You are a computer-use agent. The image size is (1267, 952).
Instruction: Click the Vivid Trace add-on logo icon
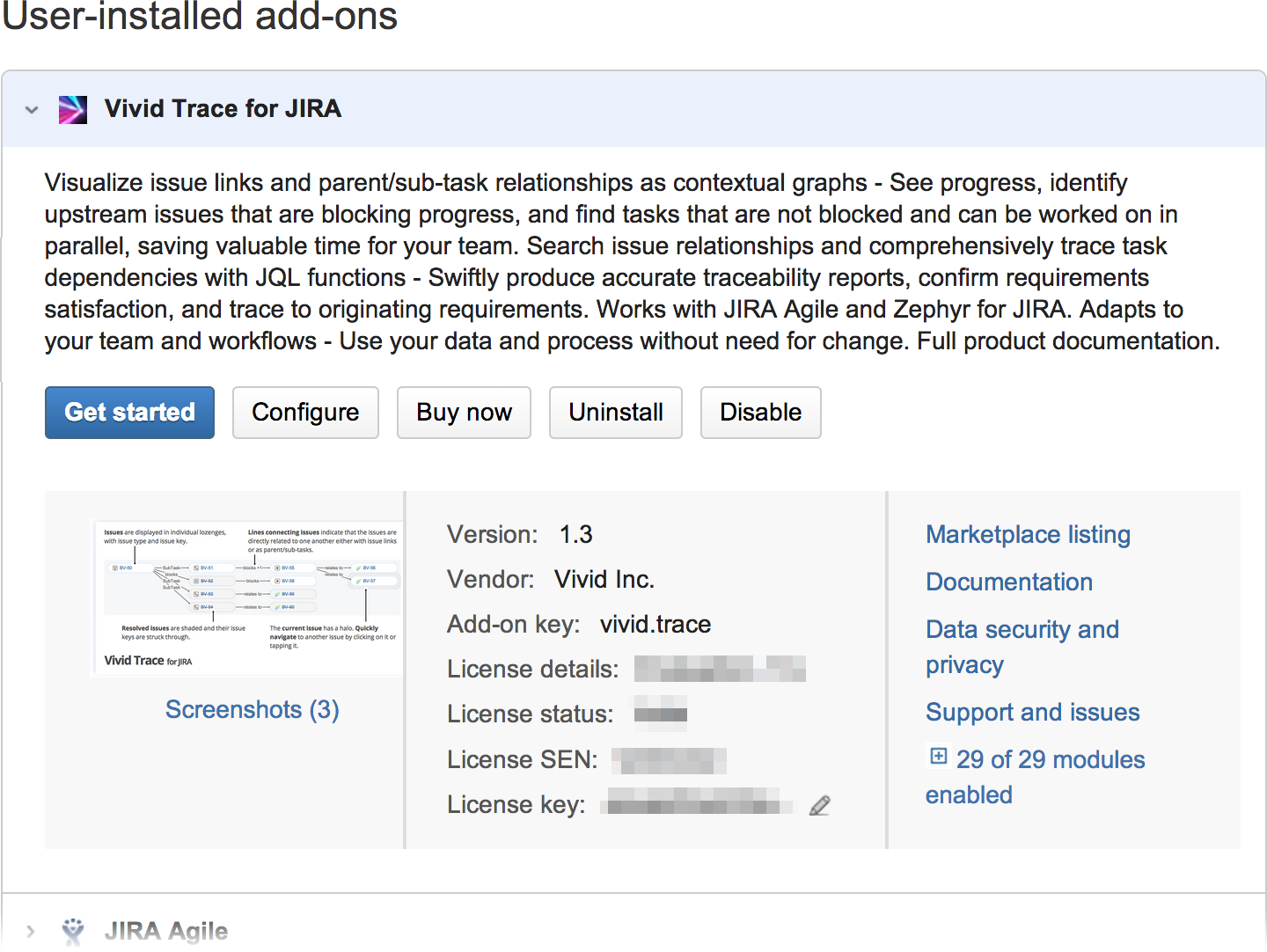73,110
